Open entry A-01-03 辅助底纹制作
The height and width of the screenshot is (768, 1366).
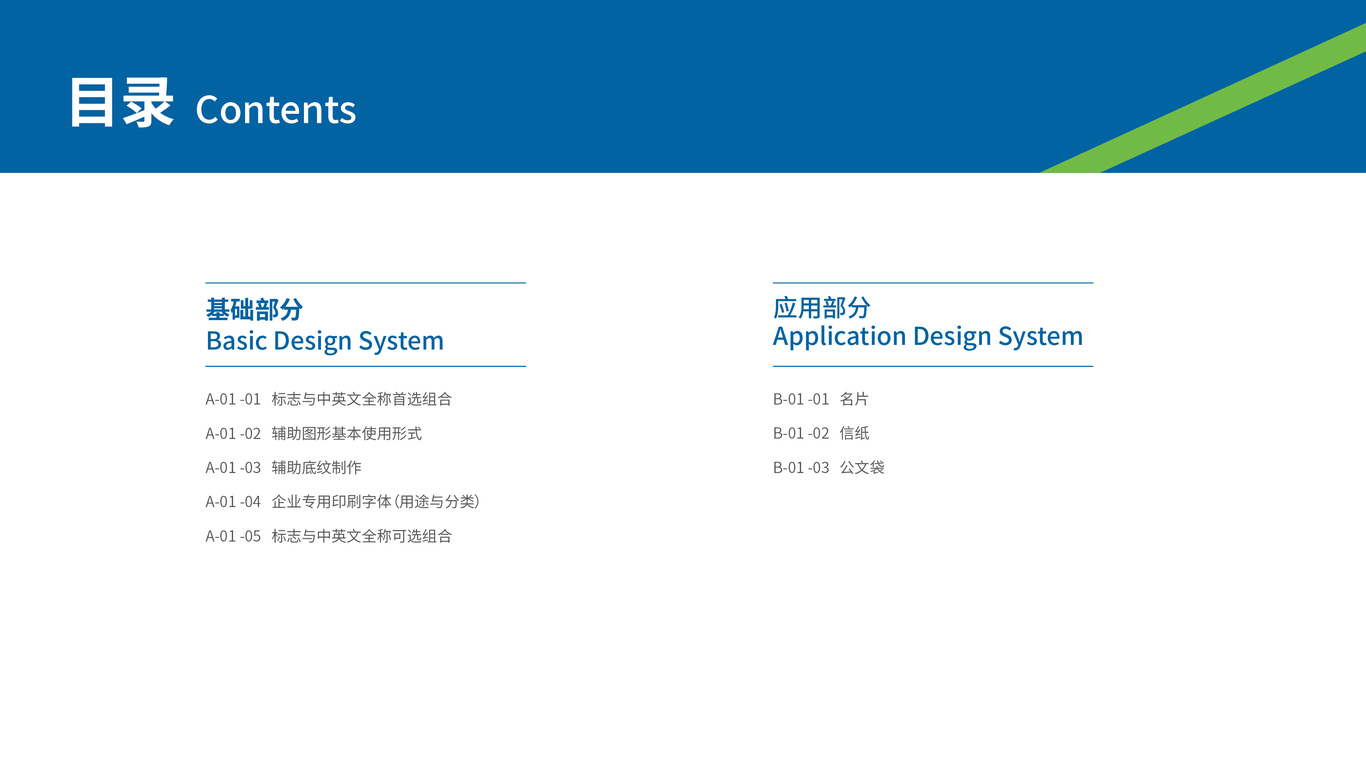(x=284, y=467)
